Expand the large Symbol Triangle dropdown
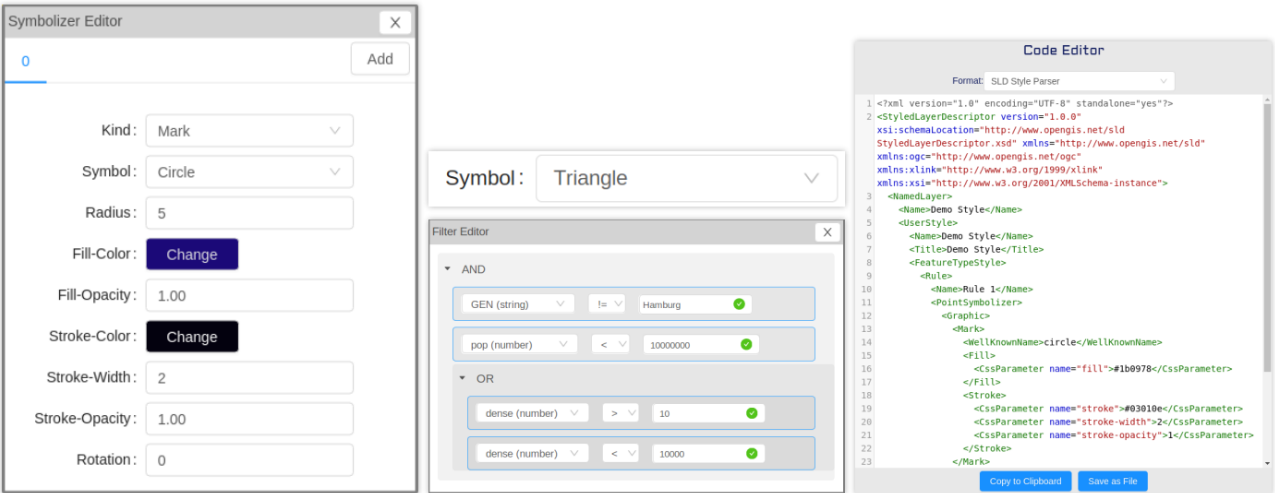 (687, 179)
